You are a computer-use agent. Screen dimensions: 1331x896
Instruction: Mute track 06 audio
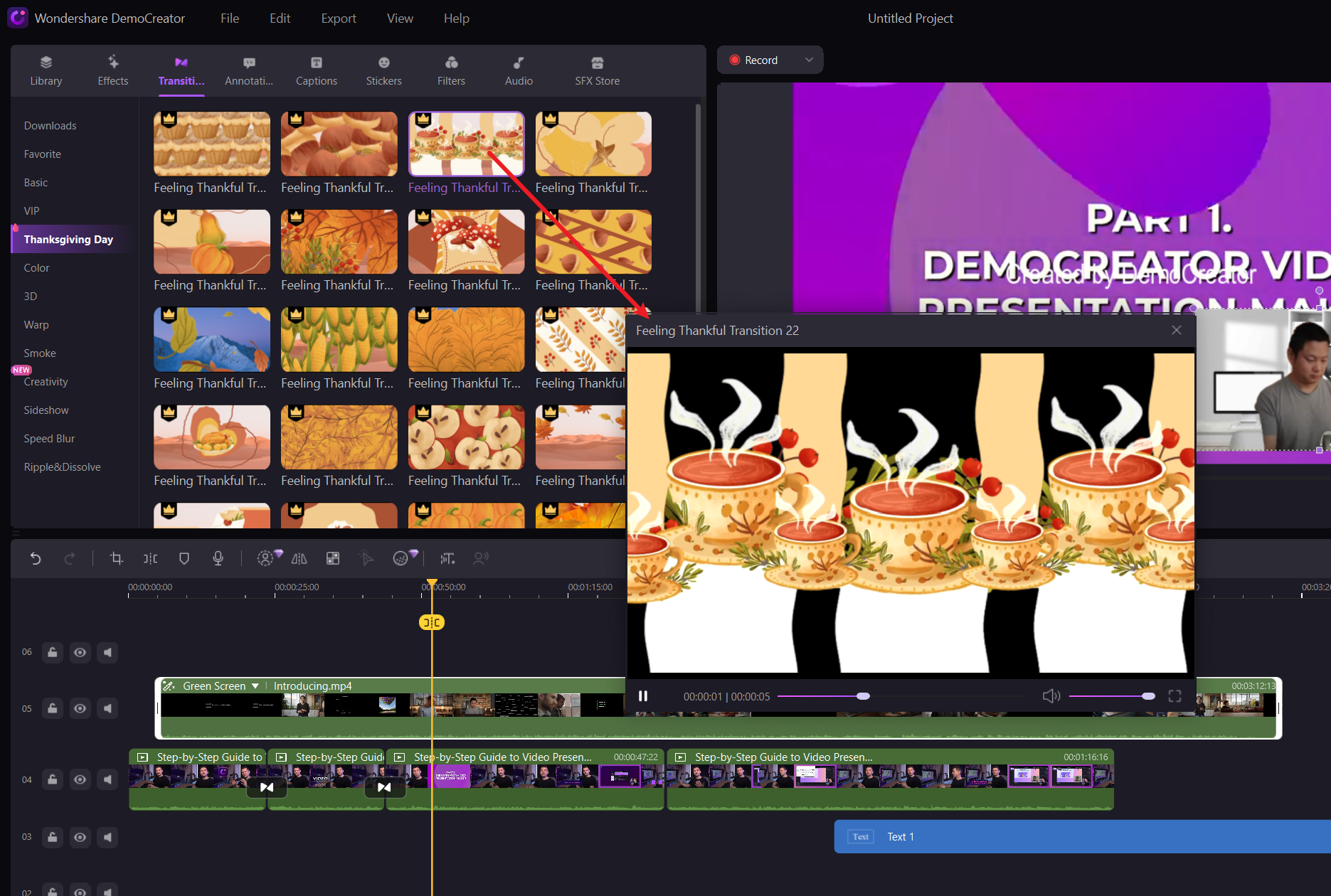click(107, 652)
